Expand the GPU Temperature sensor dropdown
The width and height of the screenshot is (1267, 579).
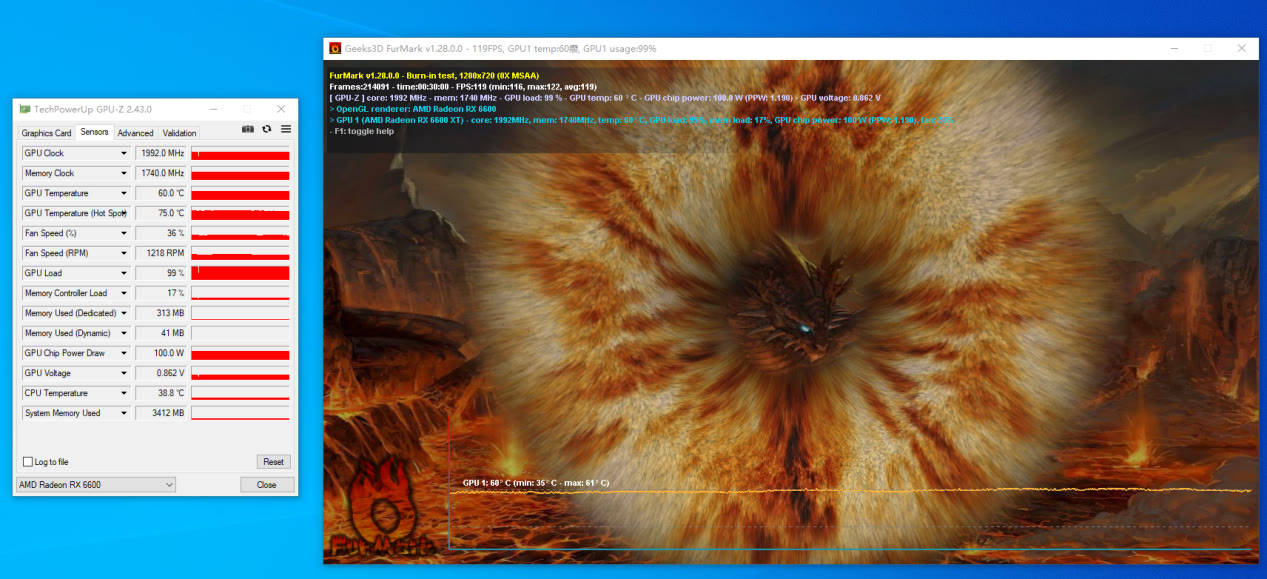coord(124,193)
